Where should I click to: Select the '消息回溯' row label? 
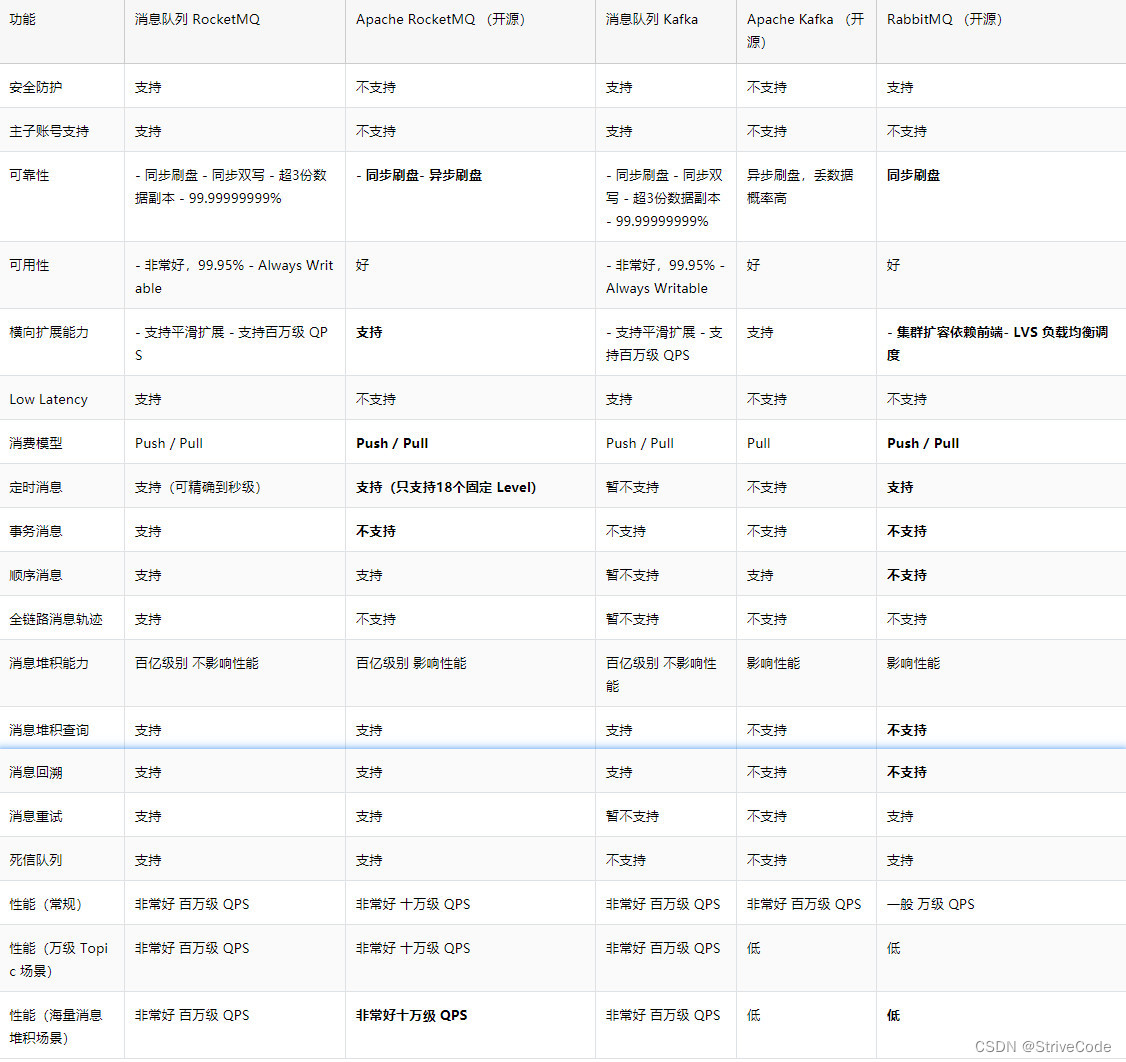(36, 772)
